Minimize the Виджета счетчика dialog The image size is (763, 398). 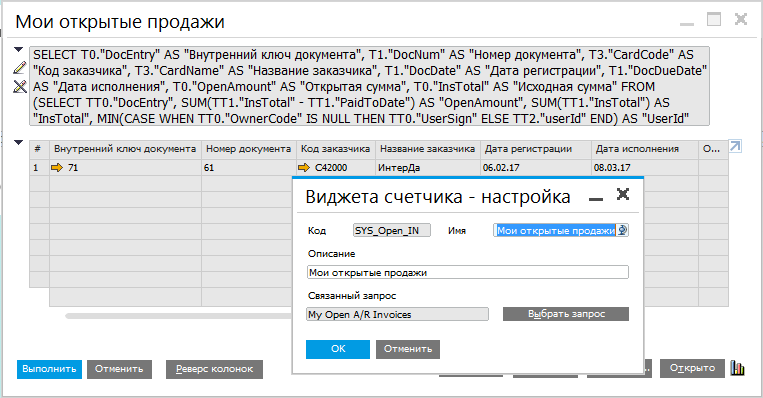pyautogui.click(x=596, y=199)
